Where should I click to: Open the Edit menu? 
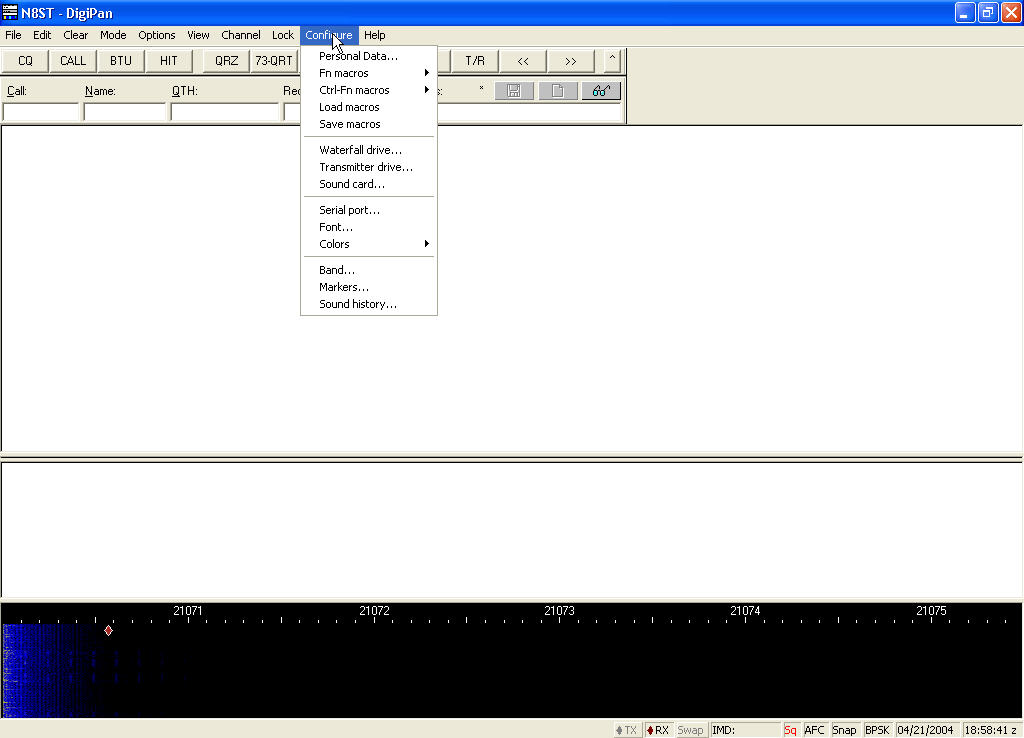[42, 35]
